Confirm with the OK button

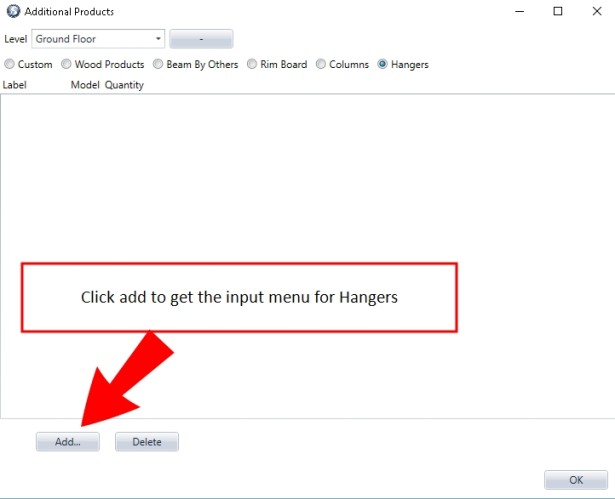coord(576,480)
